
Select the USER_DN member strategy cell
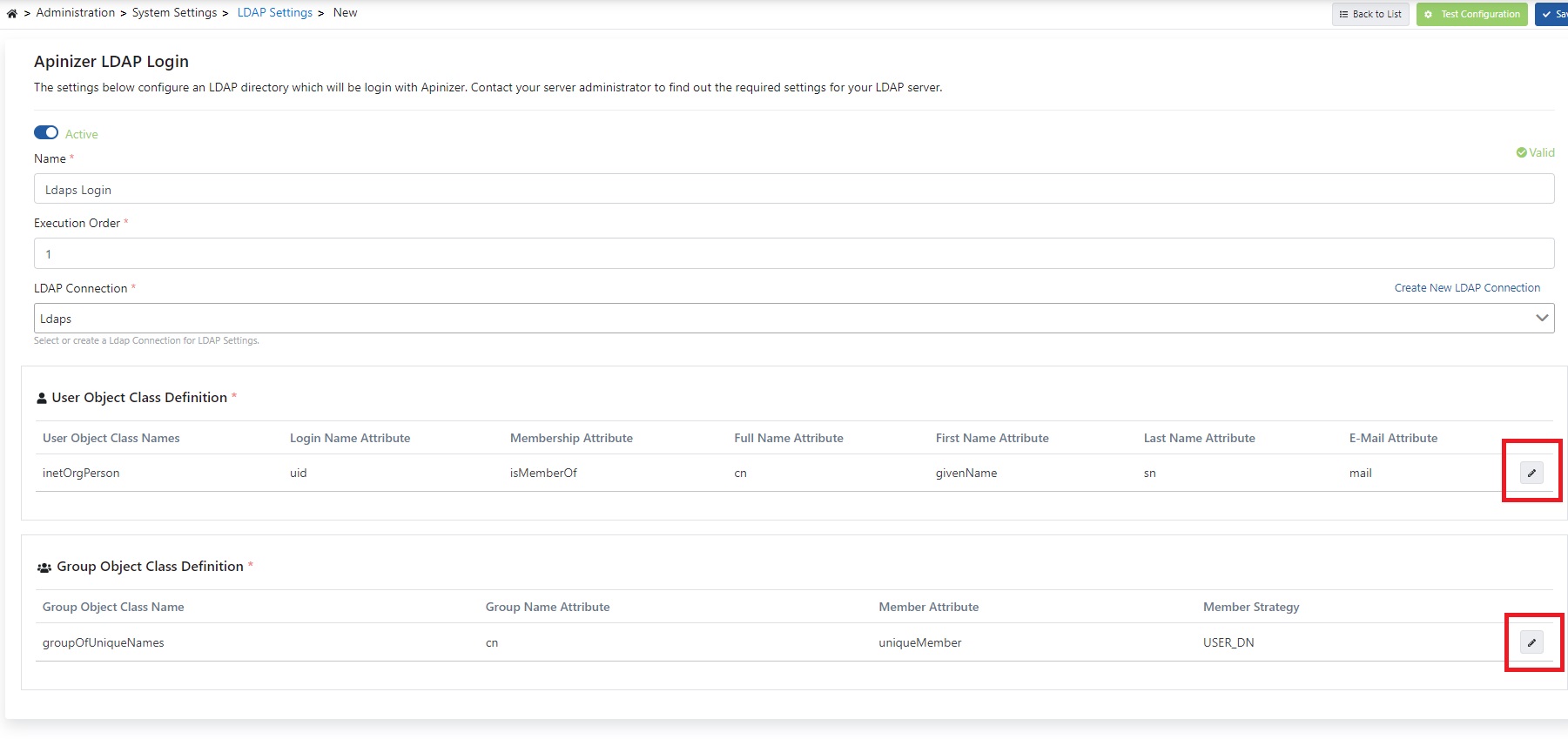[1228, 643]
